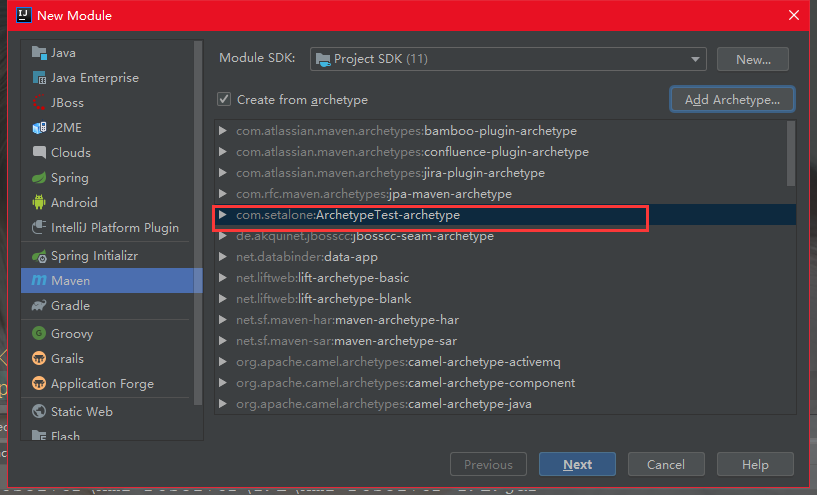
Task: Click the Clouds speech-bubble icon
Action: 39,152
